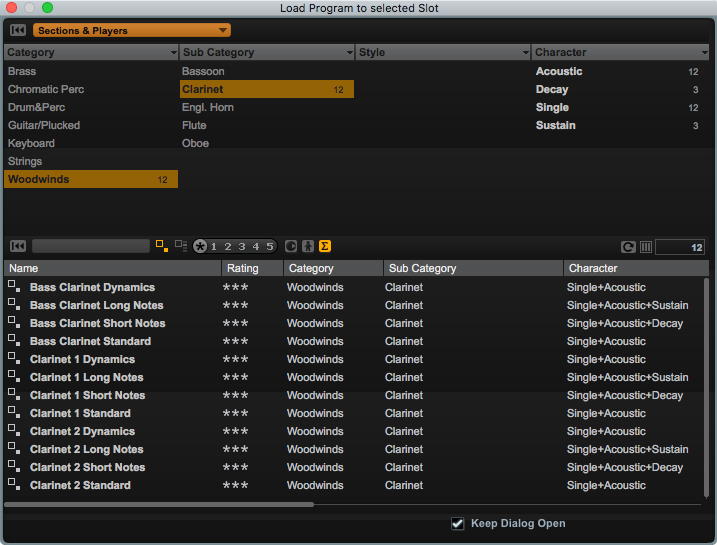
Task: Toggle Keep Dialog Open checkbox
Action: (x=457, y=524)
